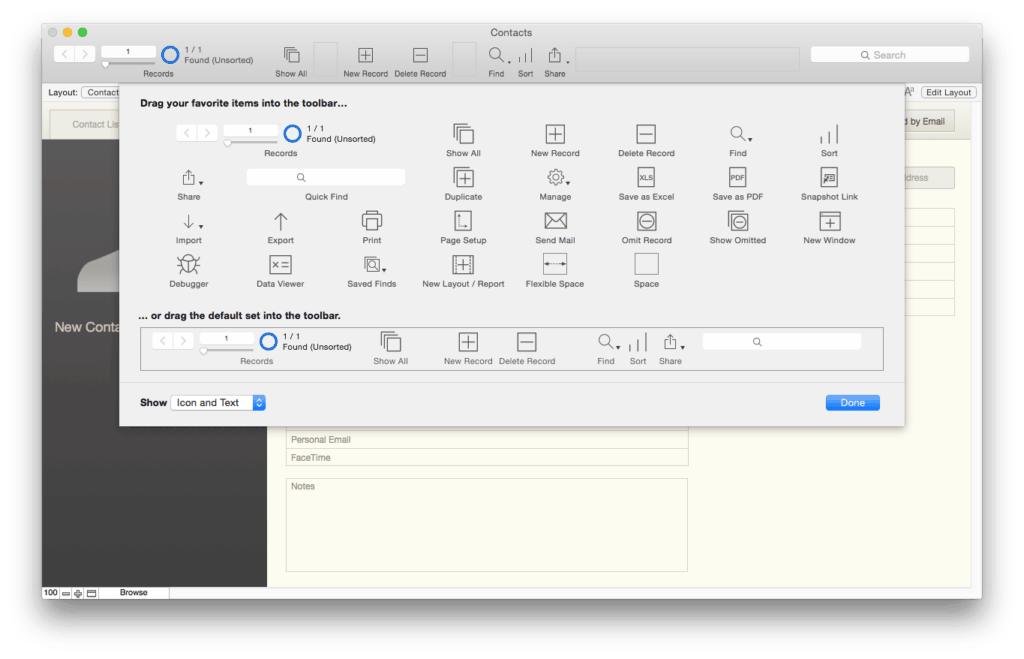Click Sort in the main toolbar

pyautogui.click(x=526, y=61)
